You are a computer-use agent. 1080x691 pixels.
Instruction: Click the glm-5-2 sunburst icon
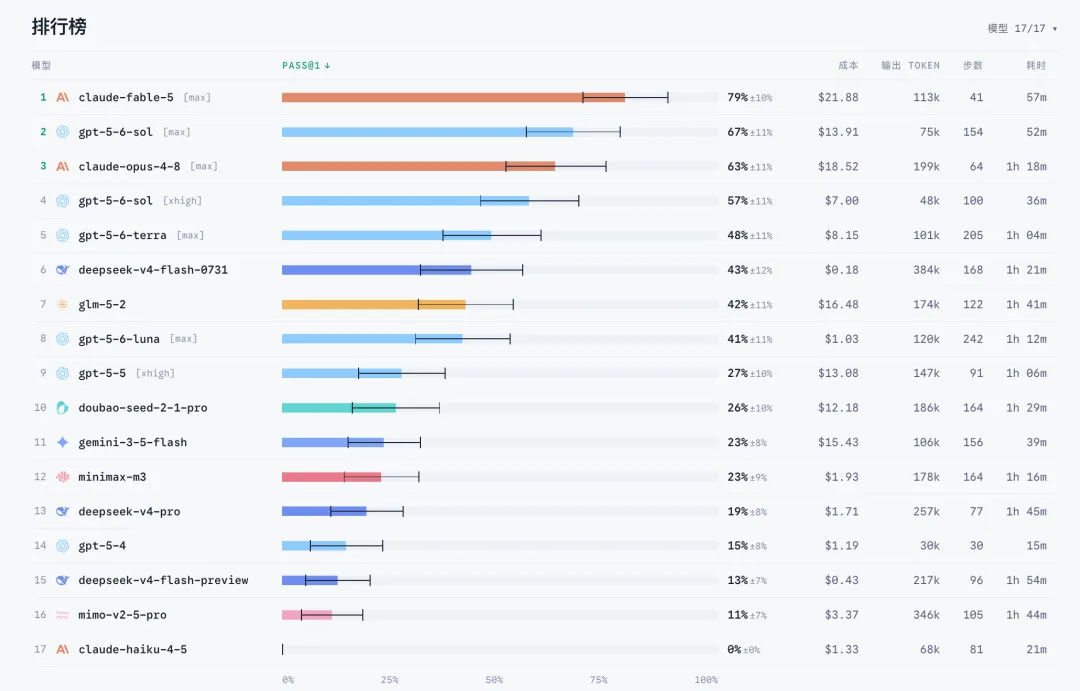coord(63,304)
